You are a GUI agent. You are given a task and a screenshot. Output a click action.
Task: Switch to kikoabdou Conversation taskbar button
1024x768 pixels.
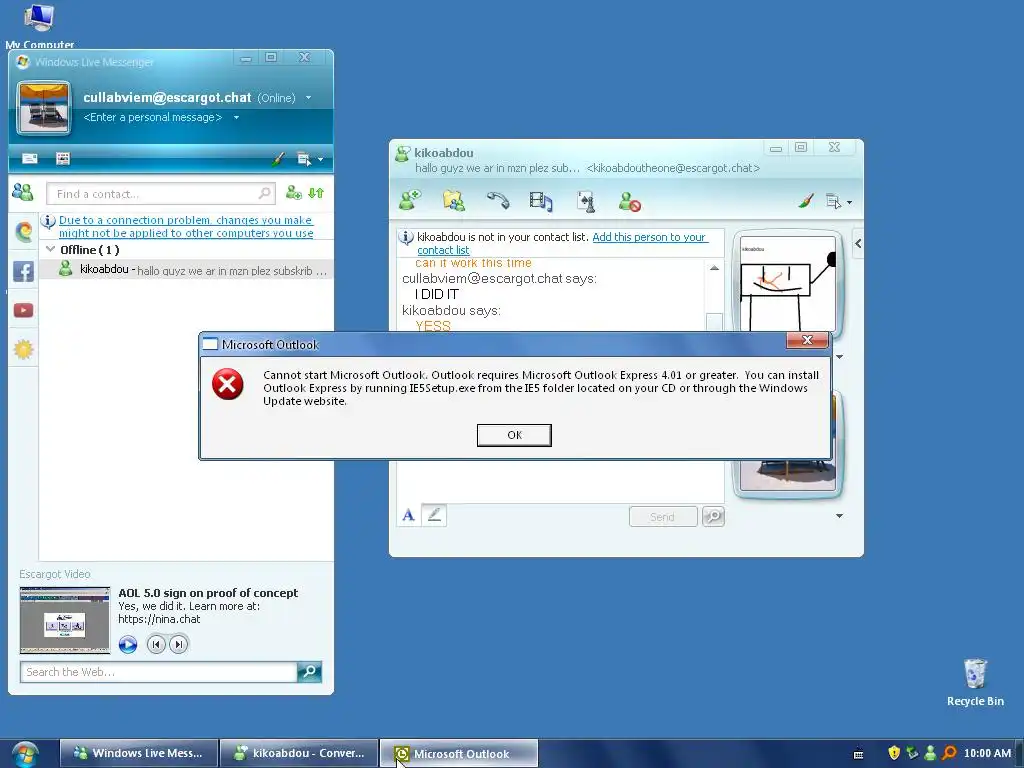point(299,753)
